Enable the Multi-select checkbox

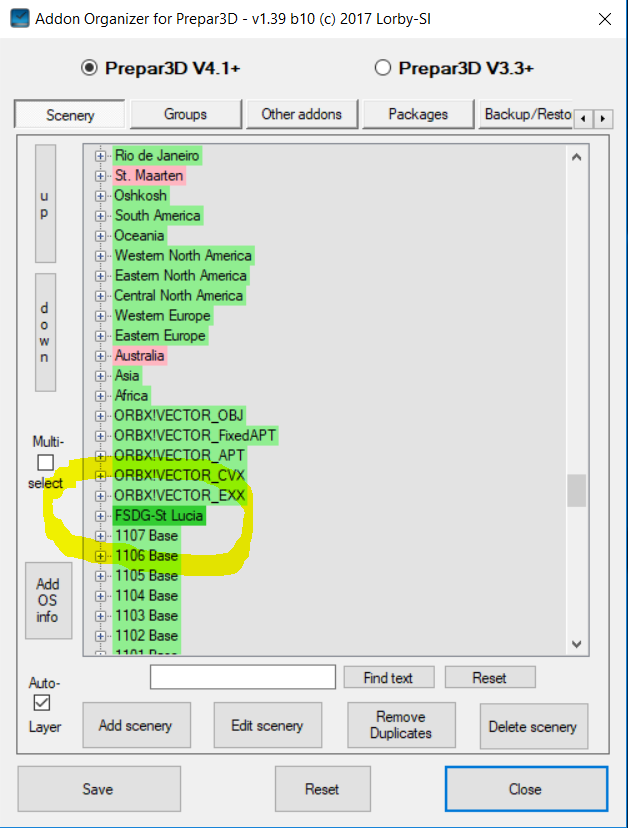45,462
